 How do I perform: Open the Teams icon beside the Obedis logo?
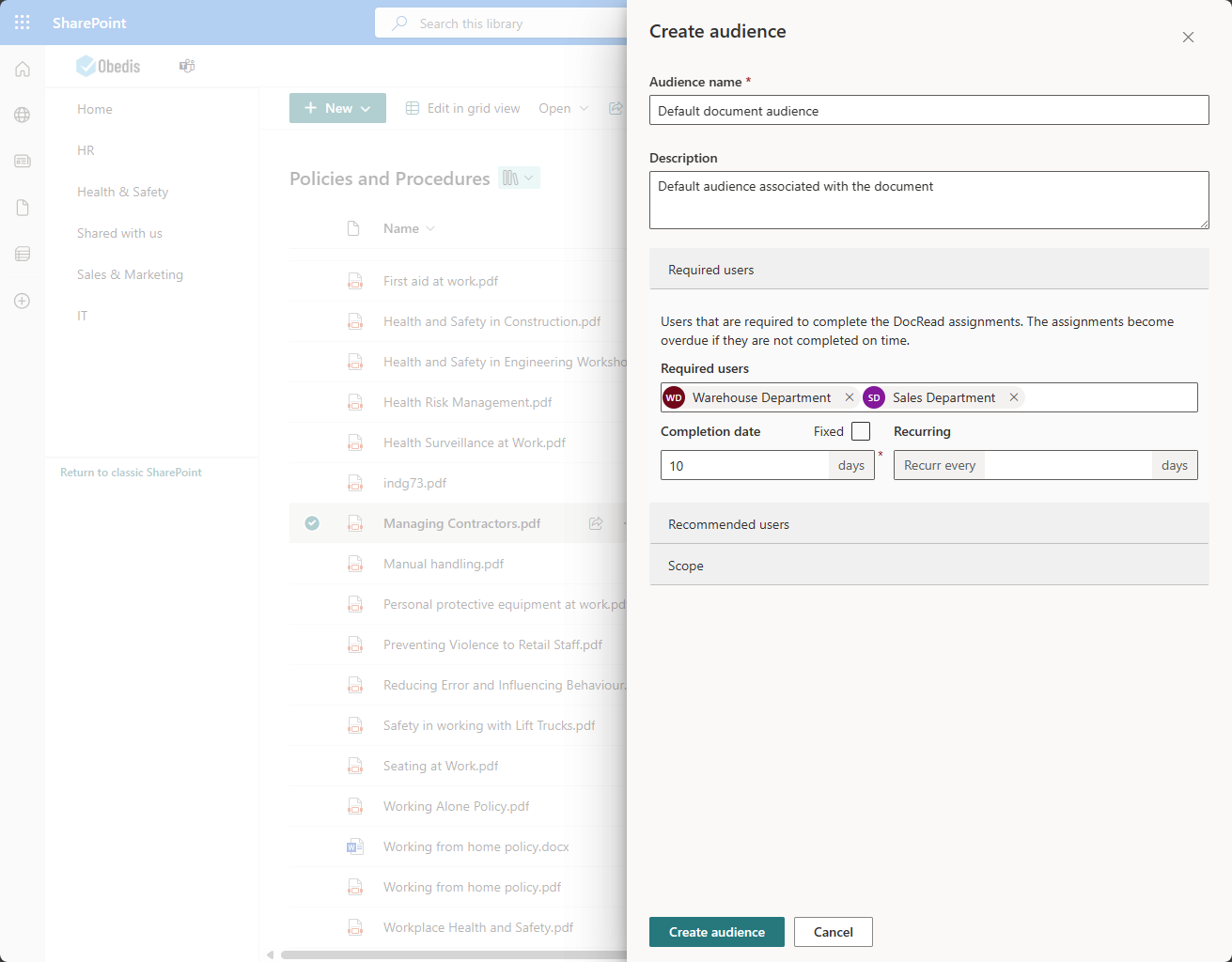click(186, 66)
